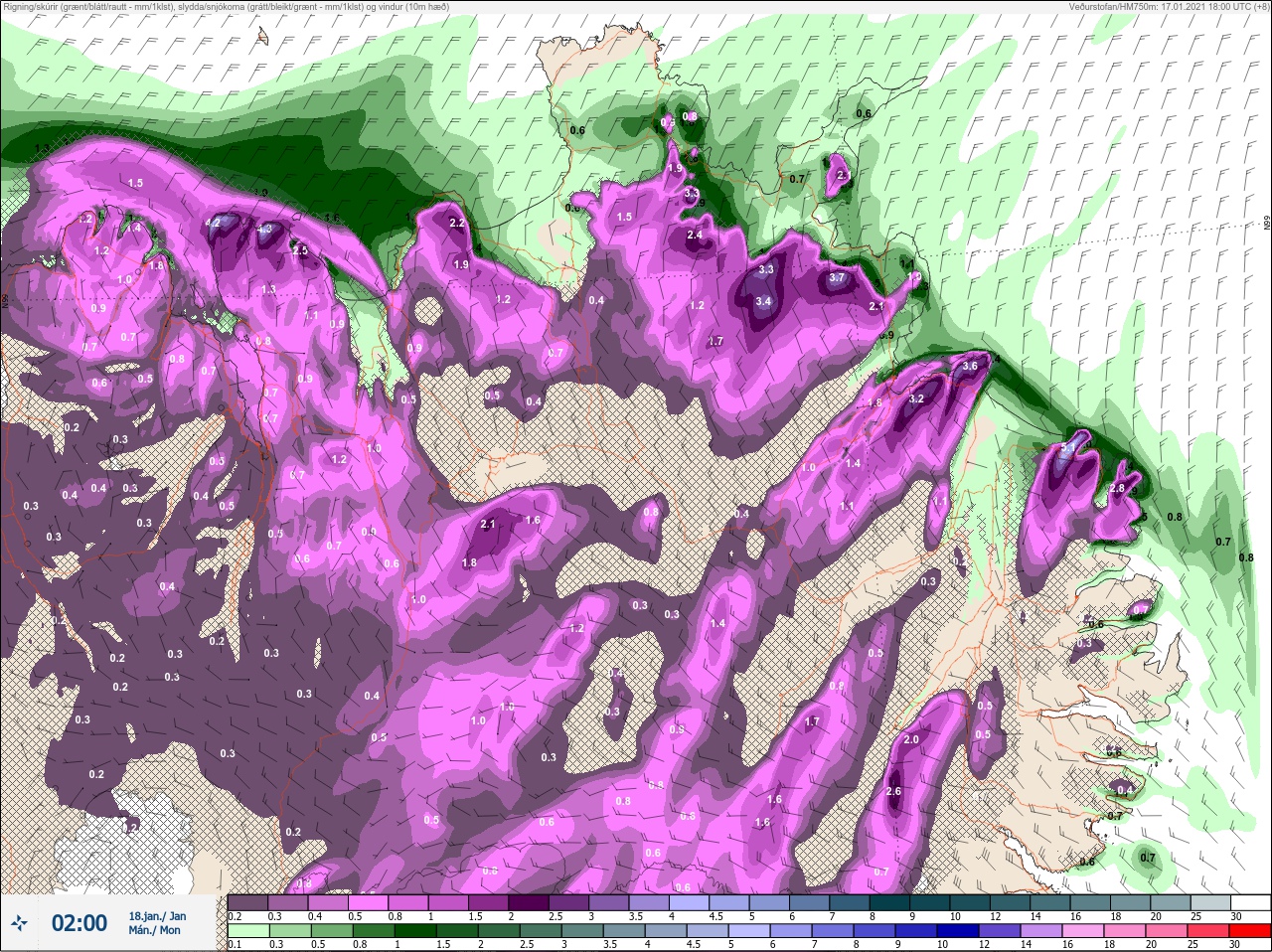Click the 'Mán./ Mon' weekday text
This screenshot has width=1272, height=952.
[154, 930]
